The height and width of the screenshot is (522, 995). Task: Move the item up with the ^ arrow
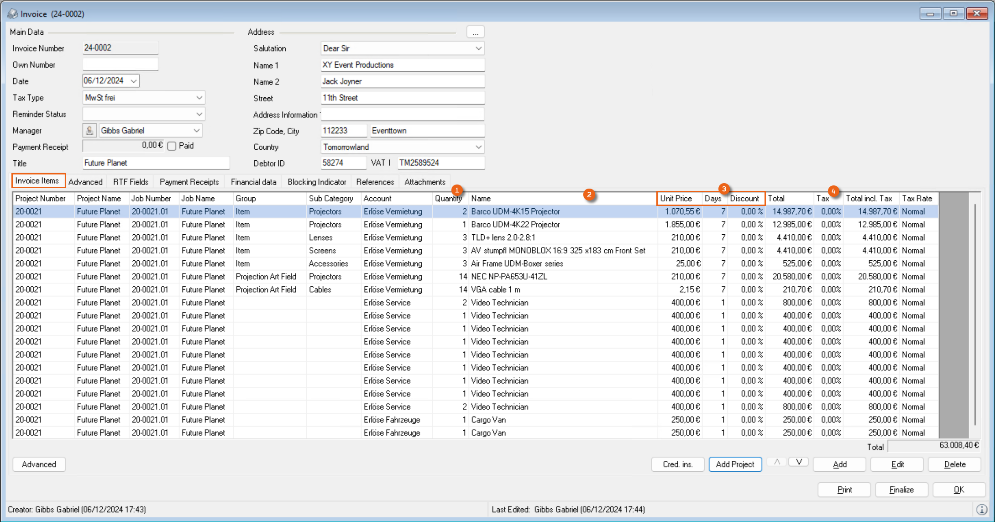(776, 463)
